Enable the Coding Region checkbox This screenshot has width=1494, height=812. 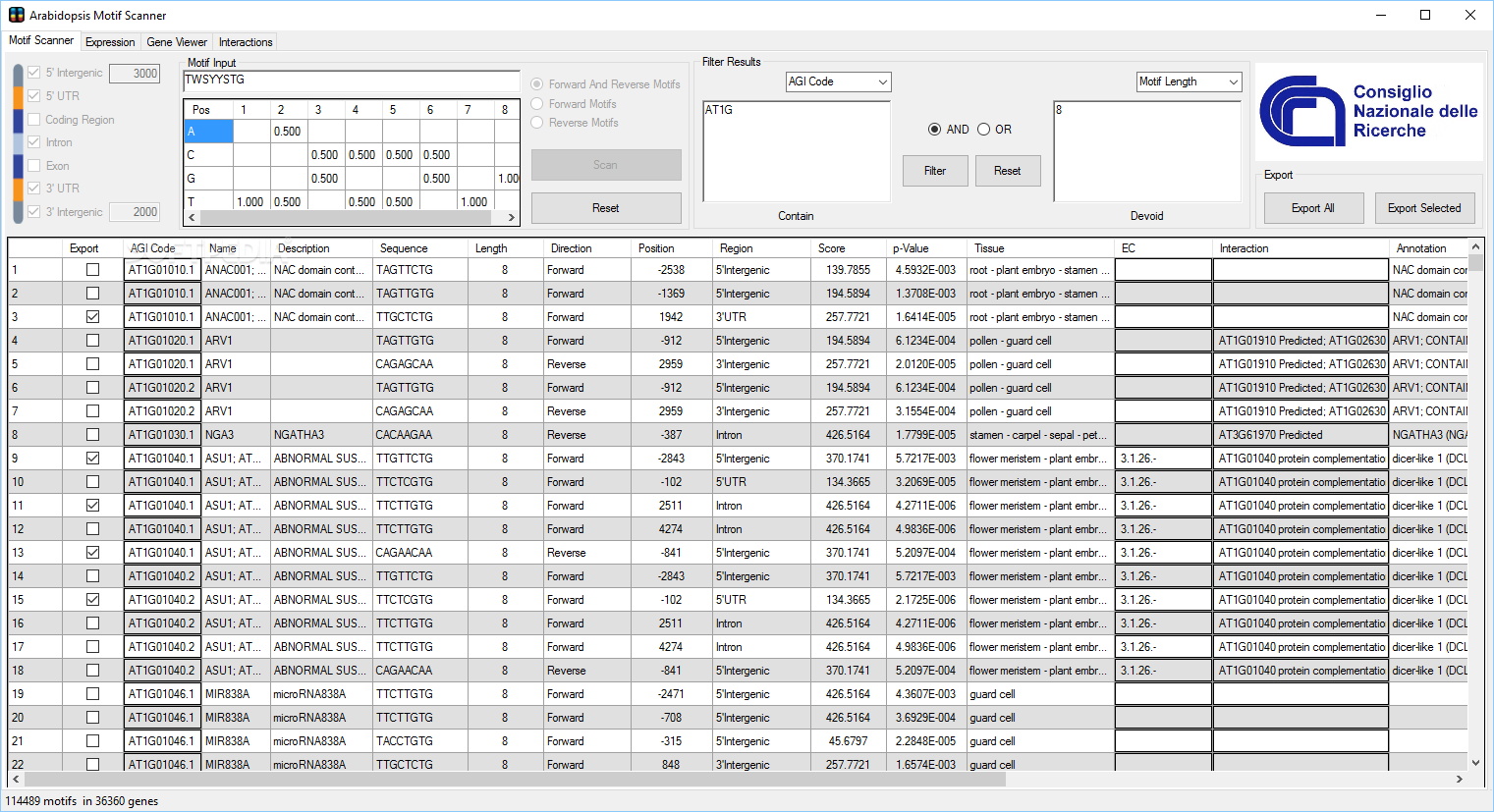(34, 120)
